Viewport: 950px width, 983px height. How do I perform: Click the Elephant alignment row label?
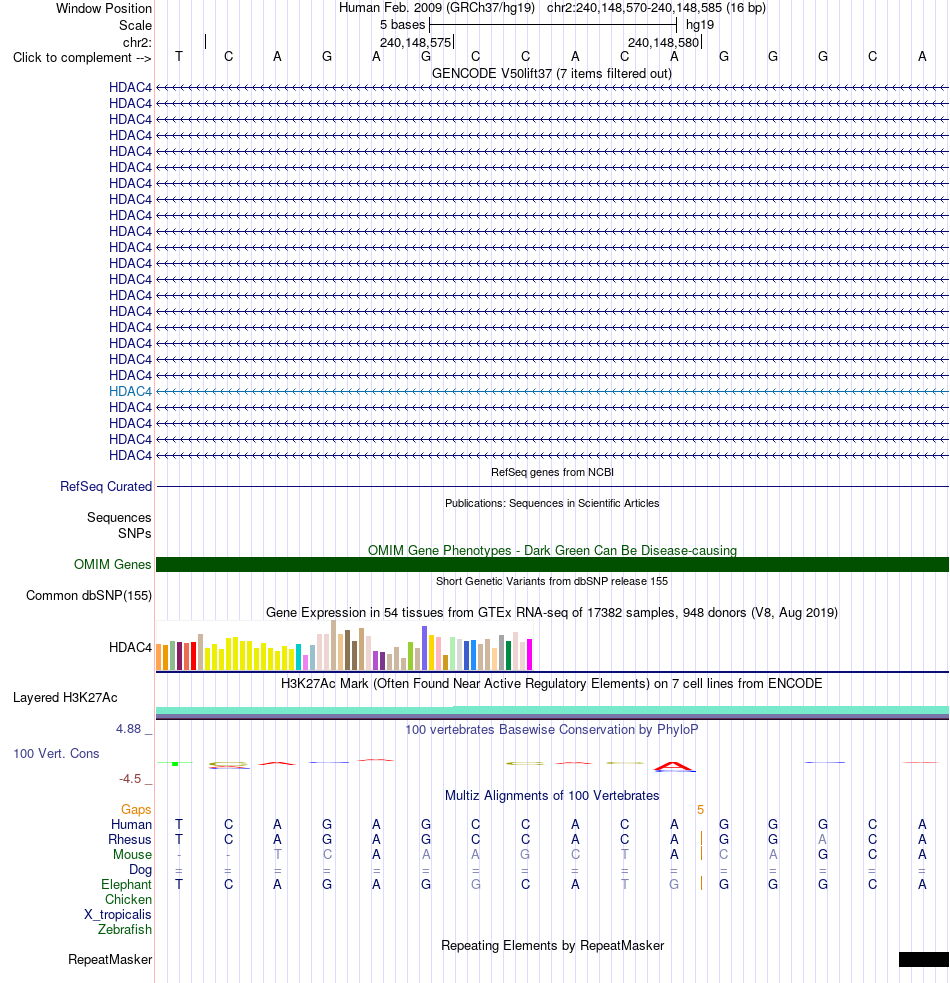pos(127,885)
